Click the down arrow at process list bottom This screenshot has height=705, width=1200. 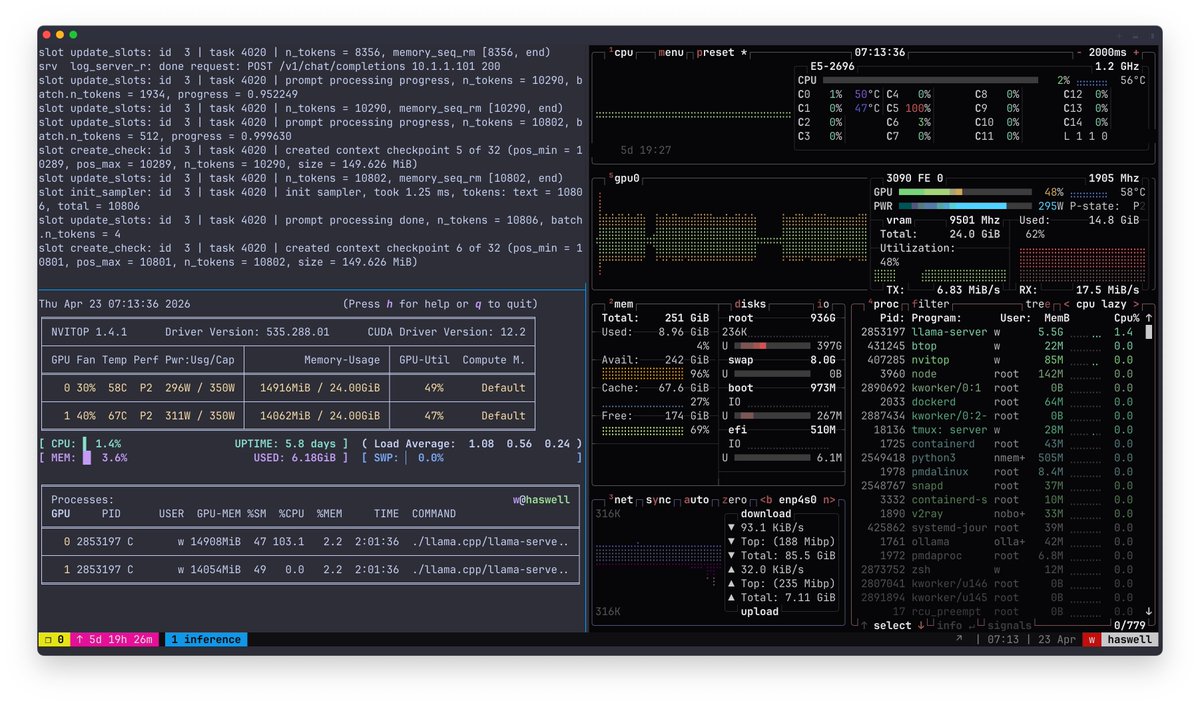click(x=1148, y=611)
